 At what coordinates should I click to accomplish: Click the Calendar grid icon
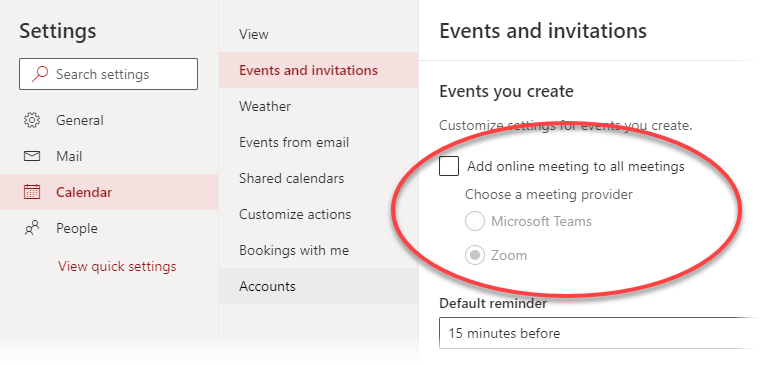(32, 192)
